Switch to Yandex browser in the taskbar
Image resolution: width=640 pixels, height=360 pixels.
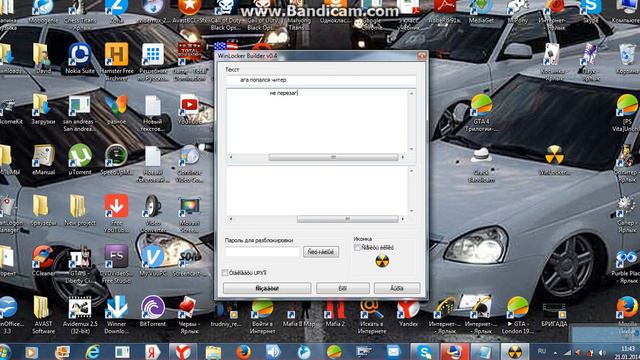pos(183,352)
